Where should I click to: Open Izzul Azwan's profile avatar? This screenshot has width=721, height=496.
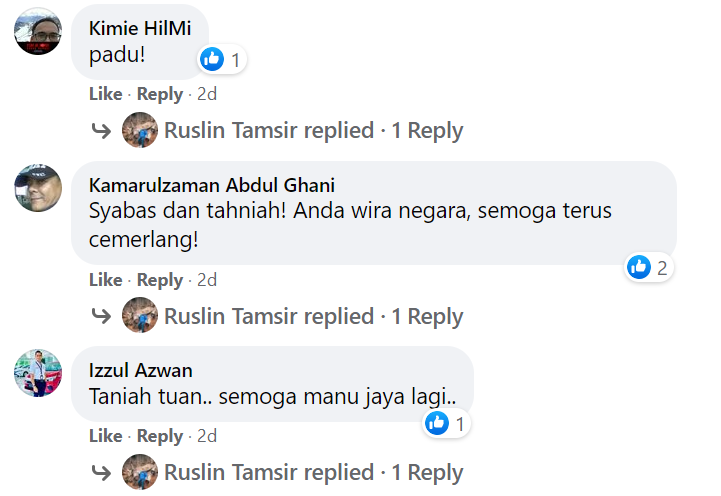click(39, 373)
